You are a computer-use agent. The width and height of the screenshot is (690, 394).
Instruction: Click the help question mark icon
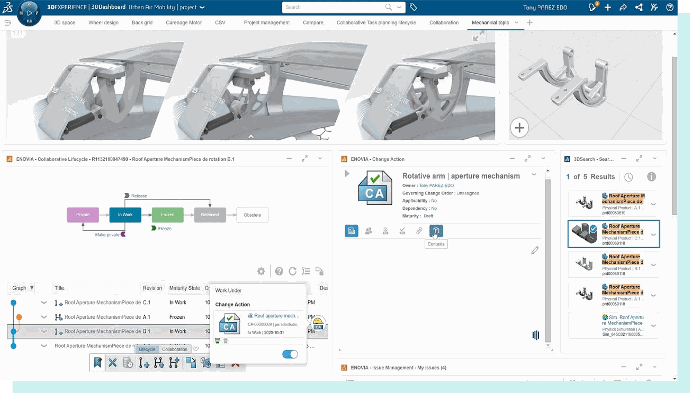(x=279, y=271)
